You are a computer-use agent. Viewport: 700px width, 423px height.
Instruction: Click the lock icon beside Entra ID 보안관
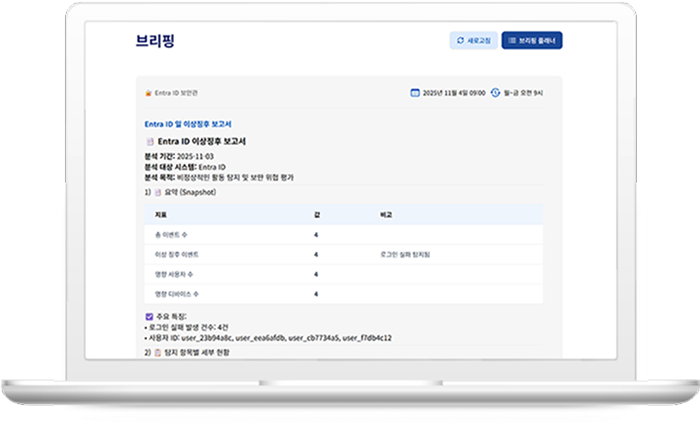pyautogui.click(x=149, y=93)
